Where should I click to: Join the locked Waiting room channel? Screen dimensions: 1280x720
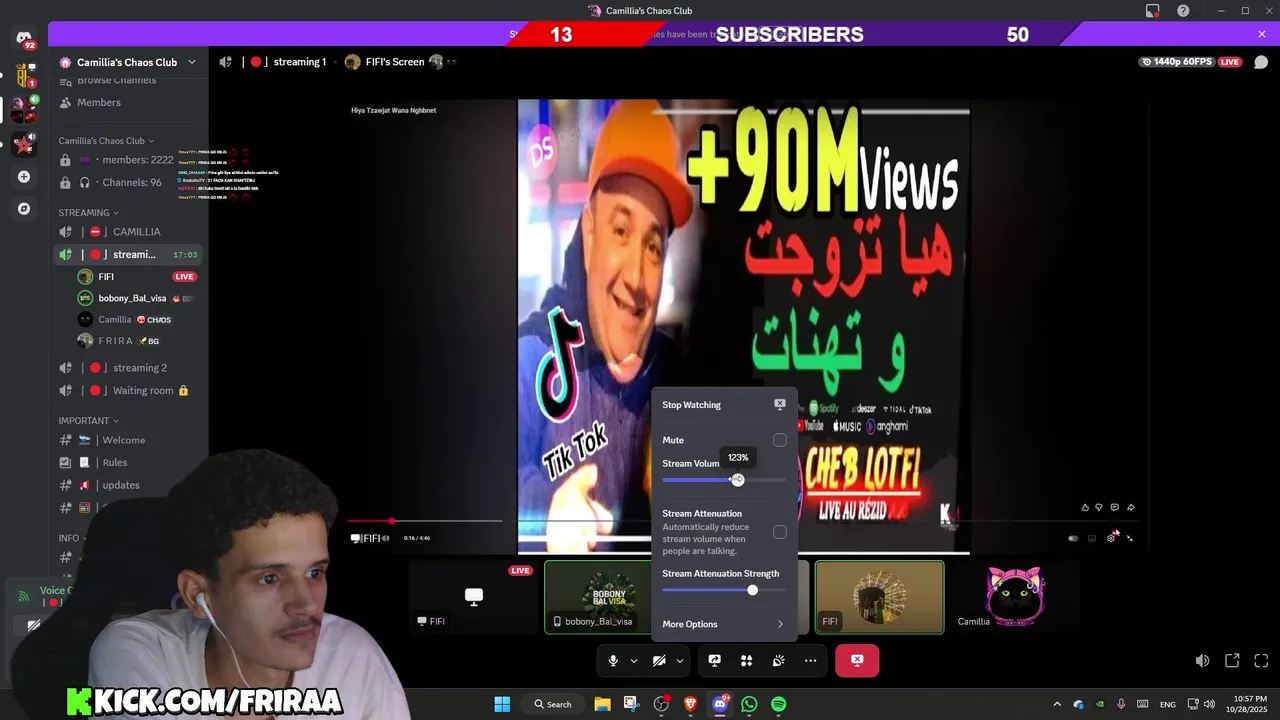pyautogui.click(x=130, y=391)
